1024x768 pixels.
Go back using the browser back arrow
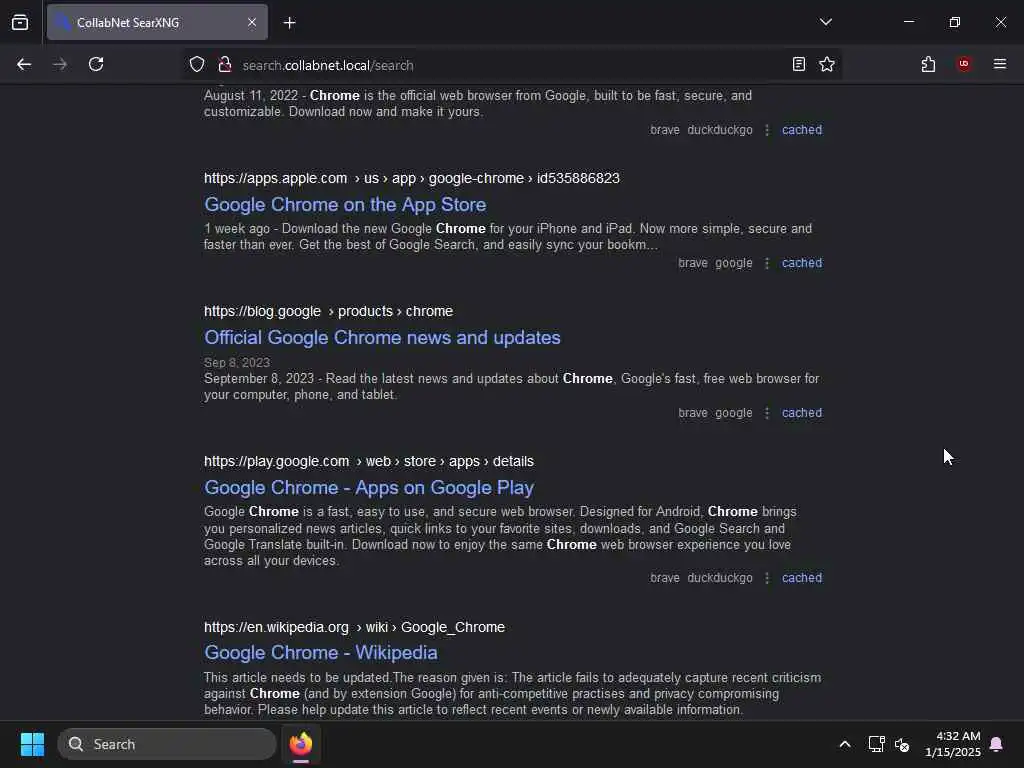pos(24,64)
